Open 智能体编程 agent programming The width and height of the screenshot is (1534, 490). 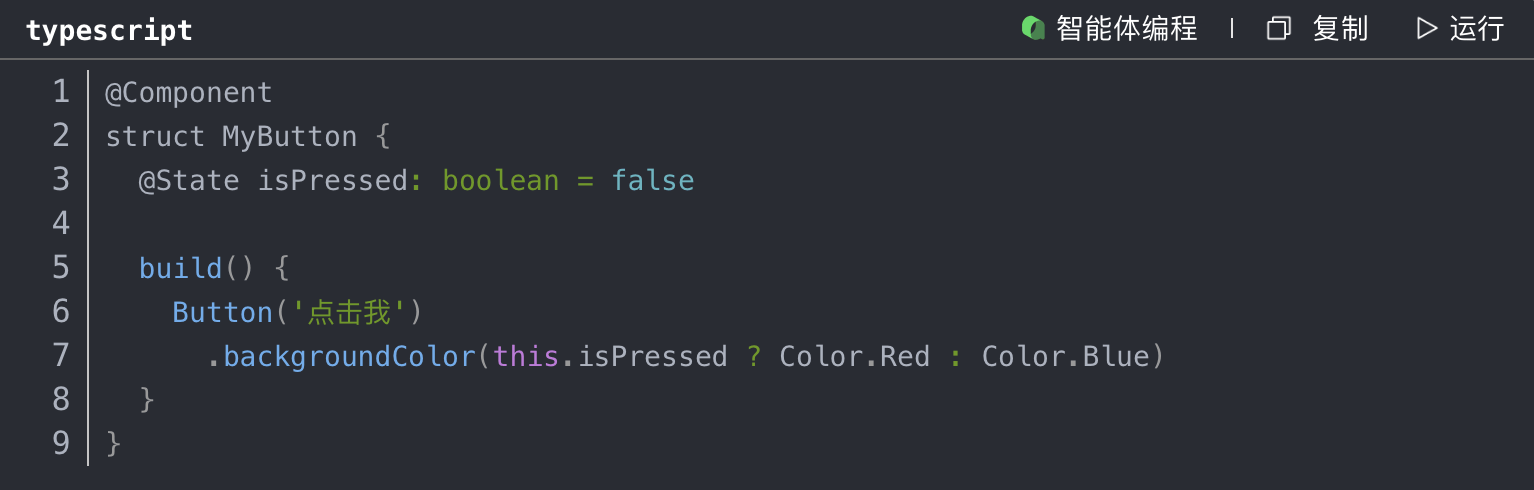point(1126,29)
